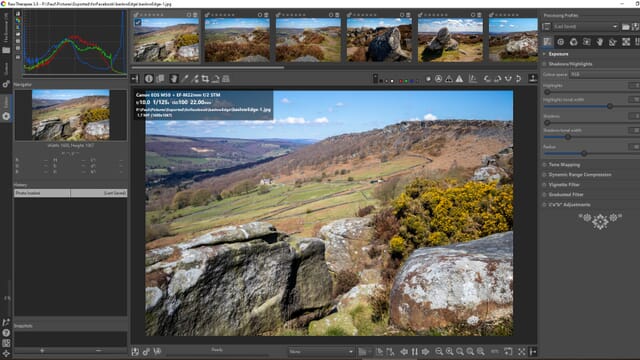Open first filmstrip thumbnail with yellow gorse
Screen dimensions: 640x360
coord(166,40)
